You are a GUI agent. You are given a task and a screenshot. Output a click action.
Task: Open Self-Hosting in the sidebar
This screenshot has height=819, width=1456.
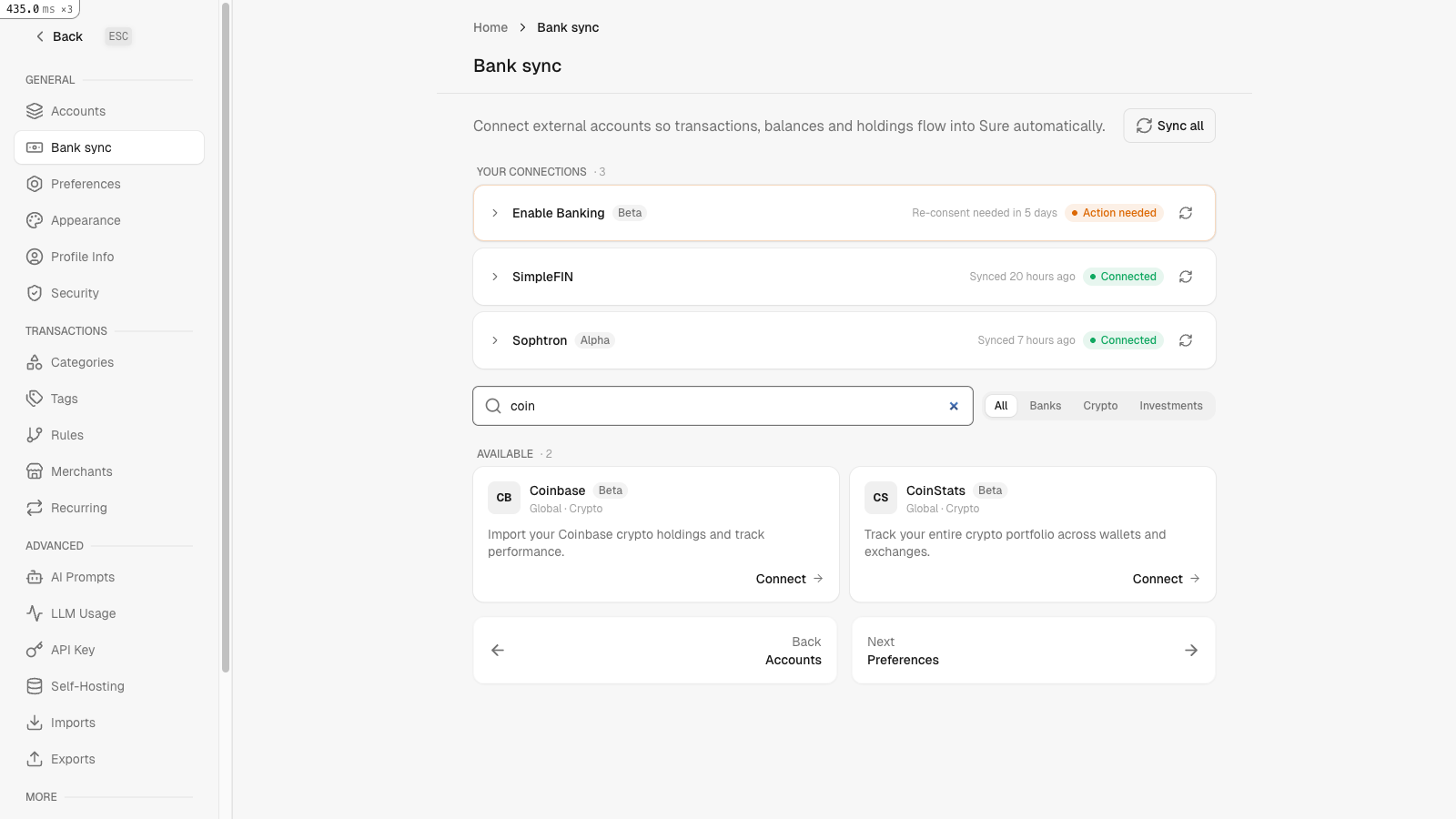[x=109, y=686]
